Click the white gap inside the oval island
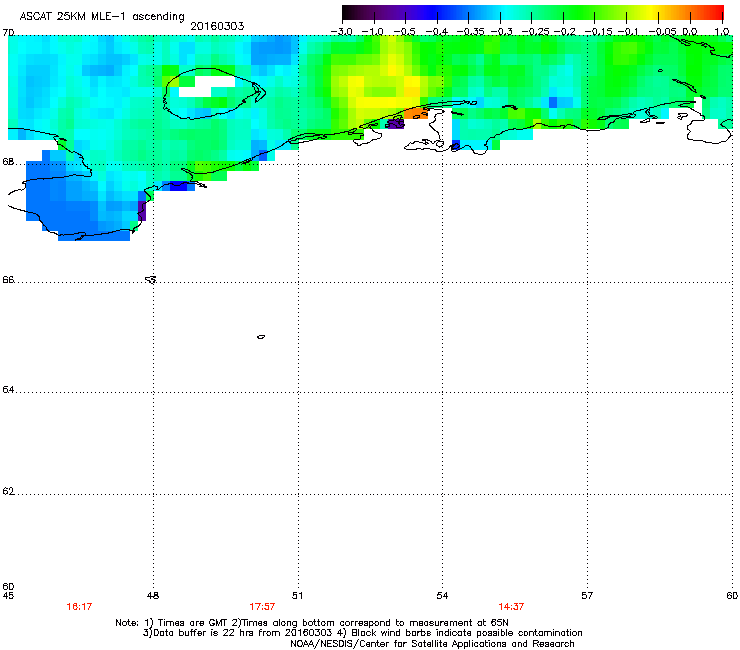 pos(206,86)
